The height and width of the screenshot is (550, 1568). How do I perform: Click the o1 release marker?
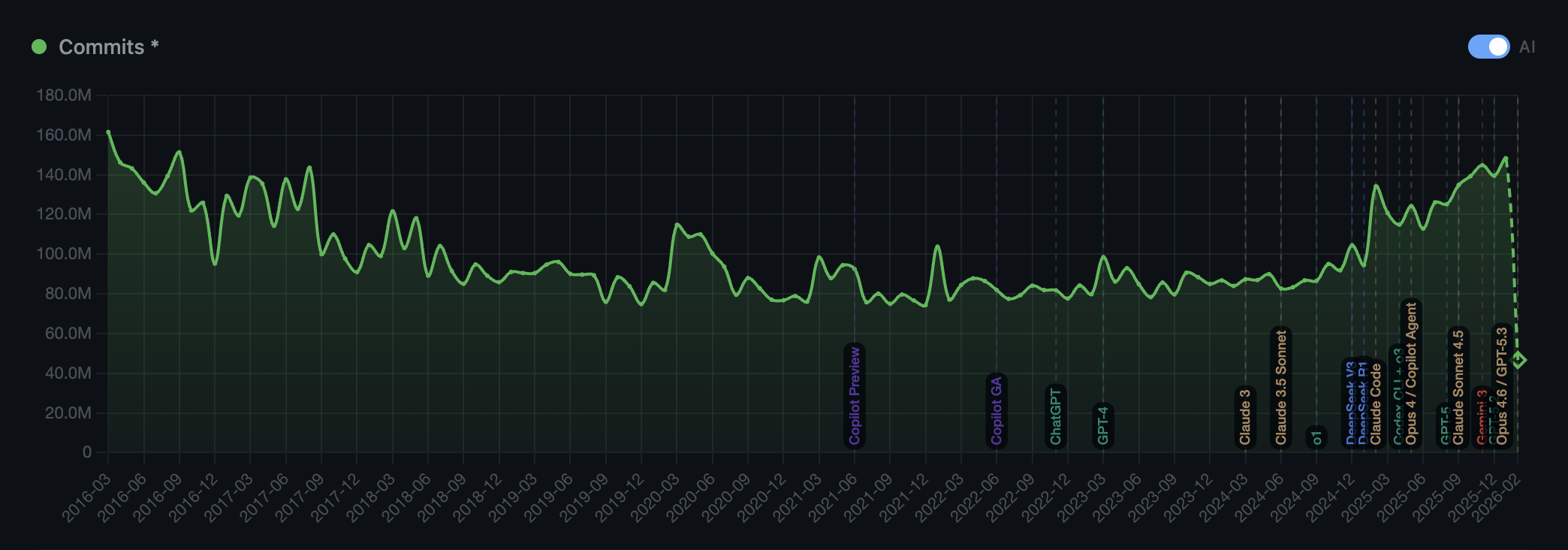point(1316,437)
